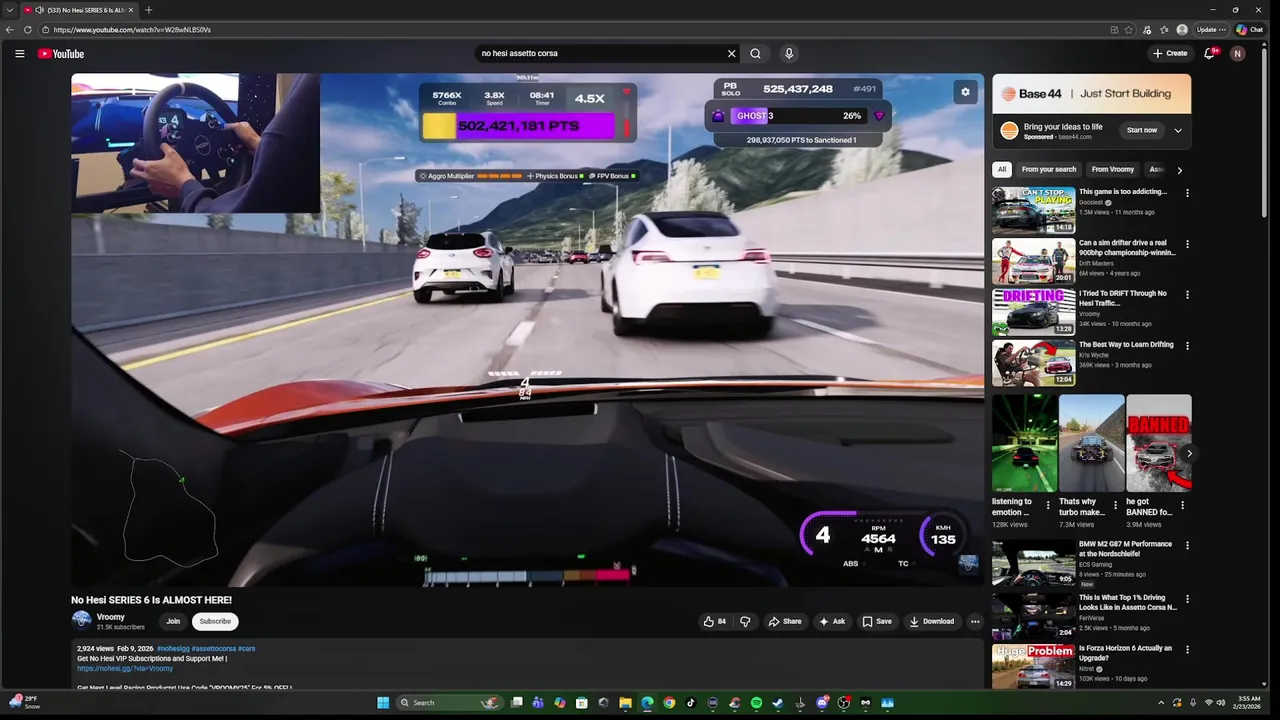Go to the YouTube home logo
Screen dimensions: 1280x720
point(61,54)
